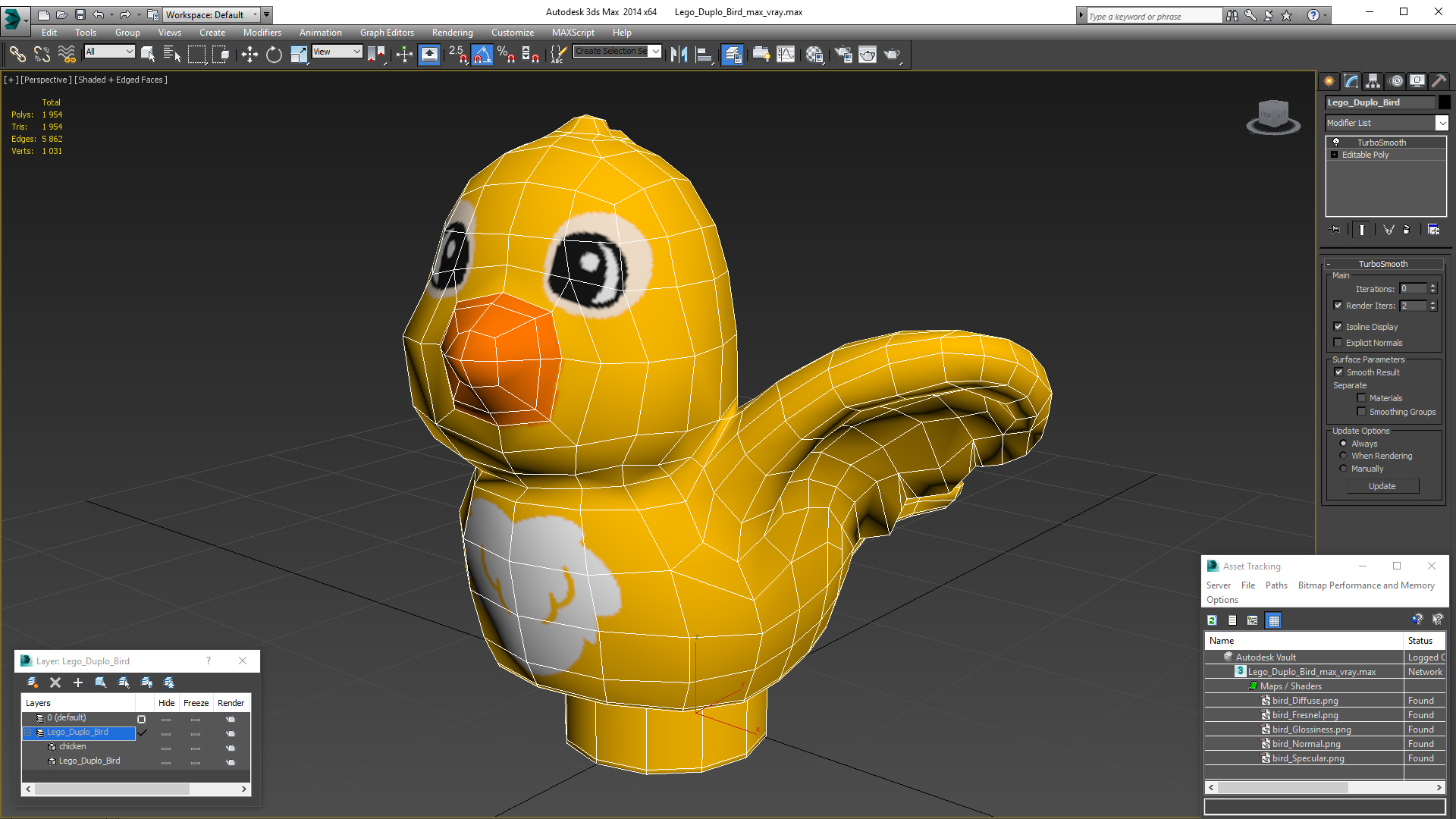1456x819 pixels.
Task: Open the Material Editor icon
Action: pyautogui.click(x=814, y=54)
